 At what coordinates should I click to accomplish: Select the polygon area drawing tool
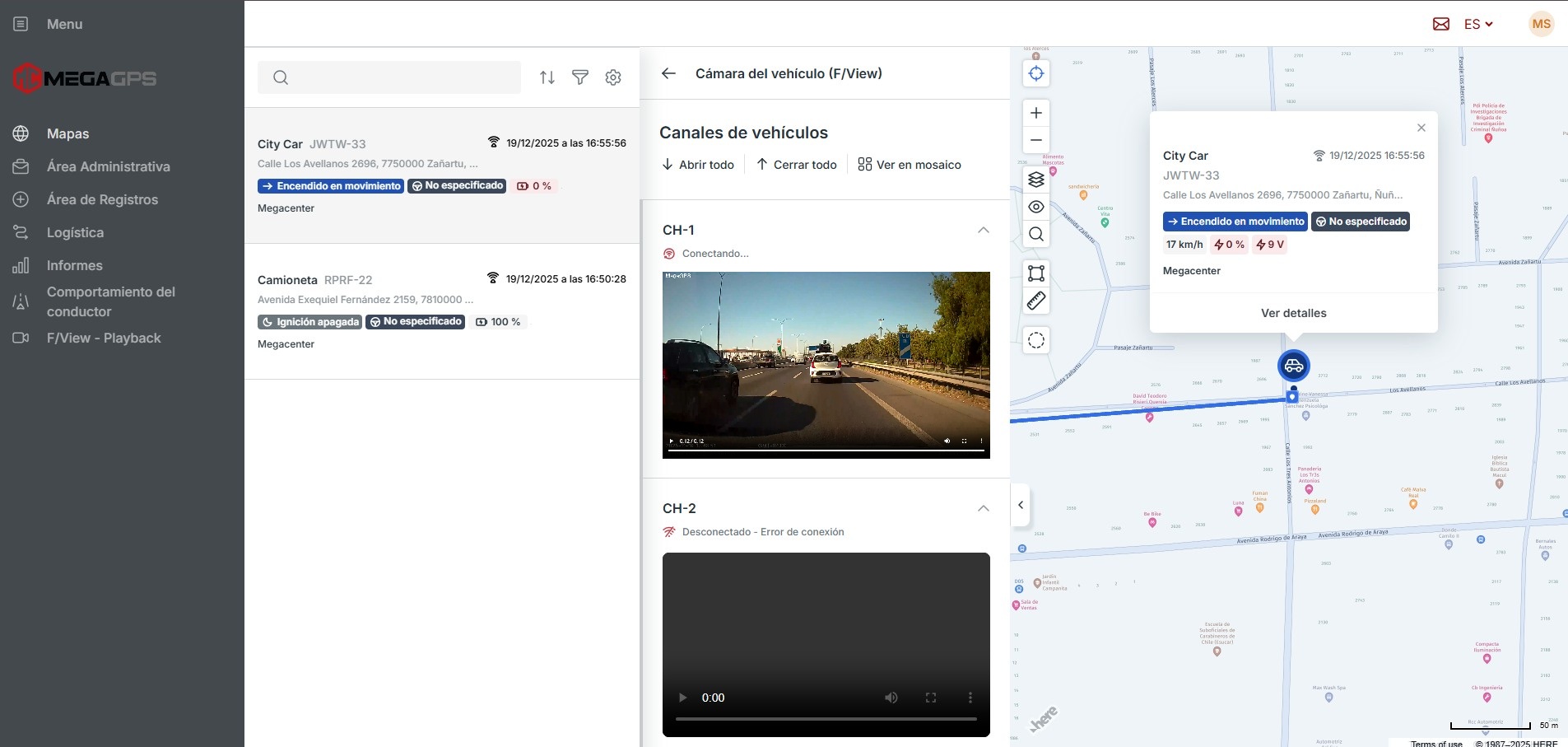[x=1036, y=273]
